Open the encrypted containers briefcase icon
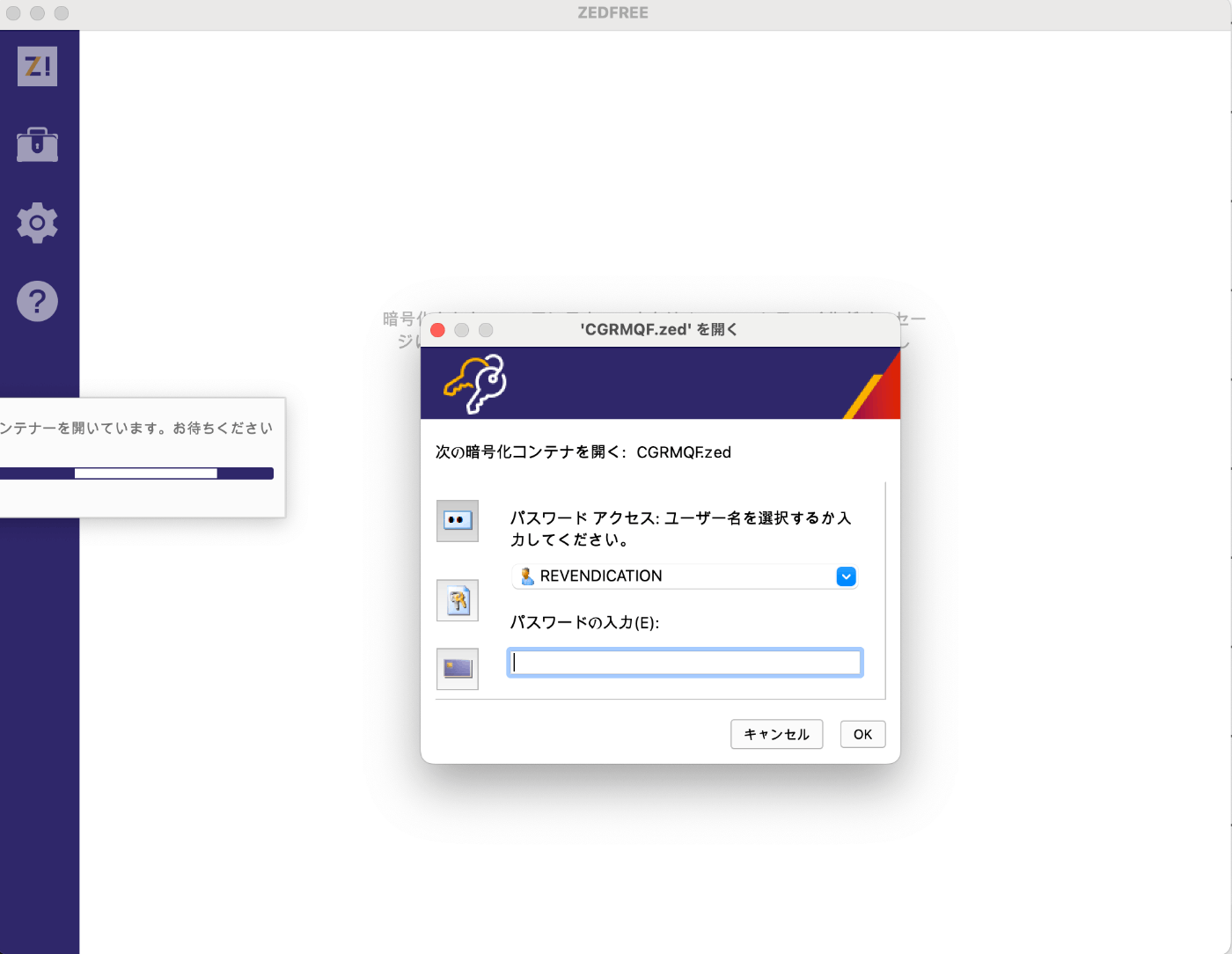This screenshot has height=954, width=1232. [x=37, y=144]
